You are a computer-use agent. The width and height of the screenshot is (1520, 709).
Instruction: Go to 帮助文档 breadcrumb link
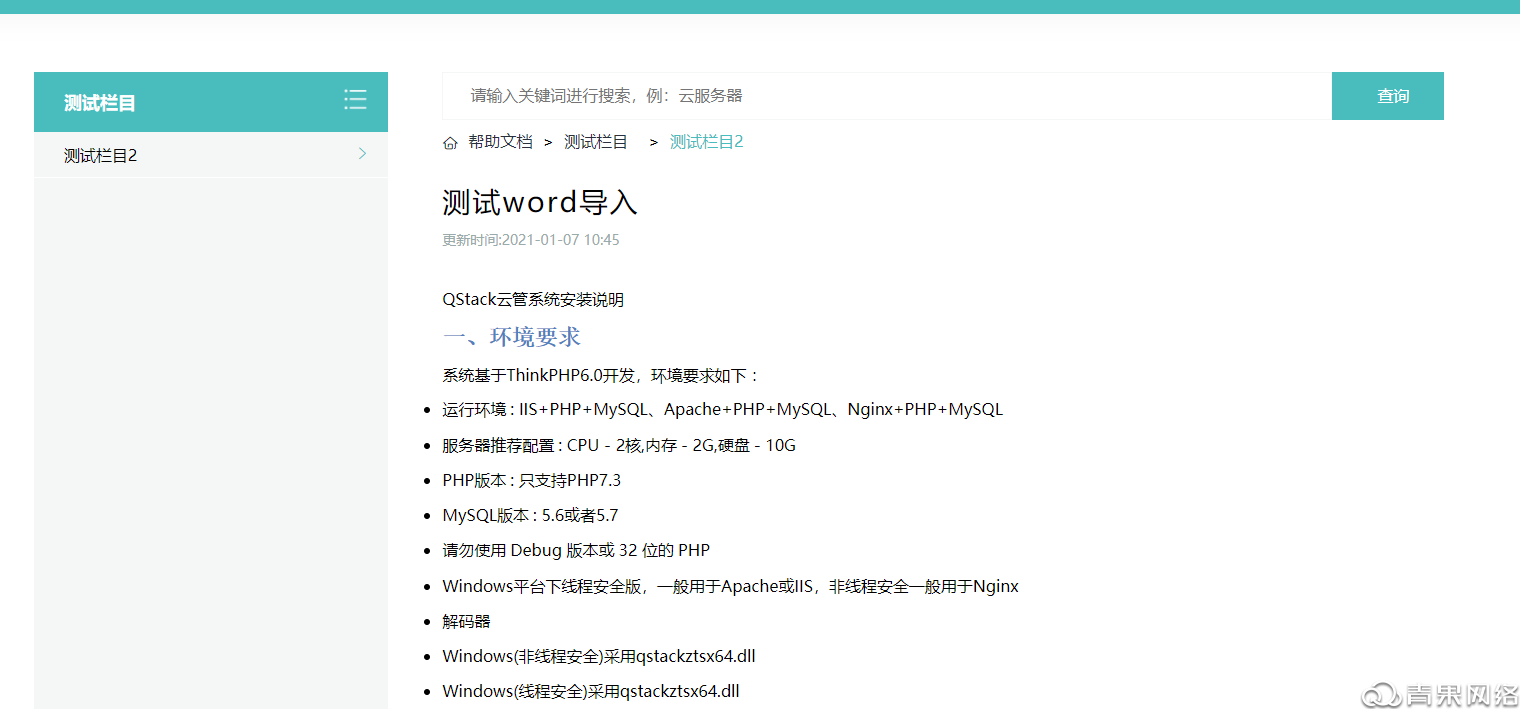(500, 142)
